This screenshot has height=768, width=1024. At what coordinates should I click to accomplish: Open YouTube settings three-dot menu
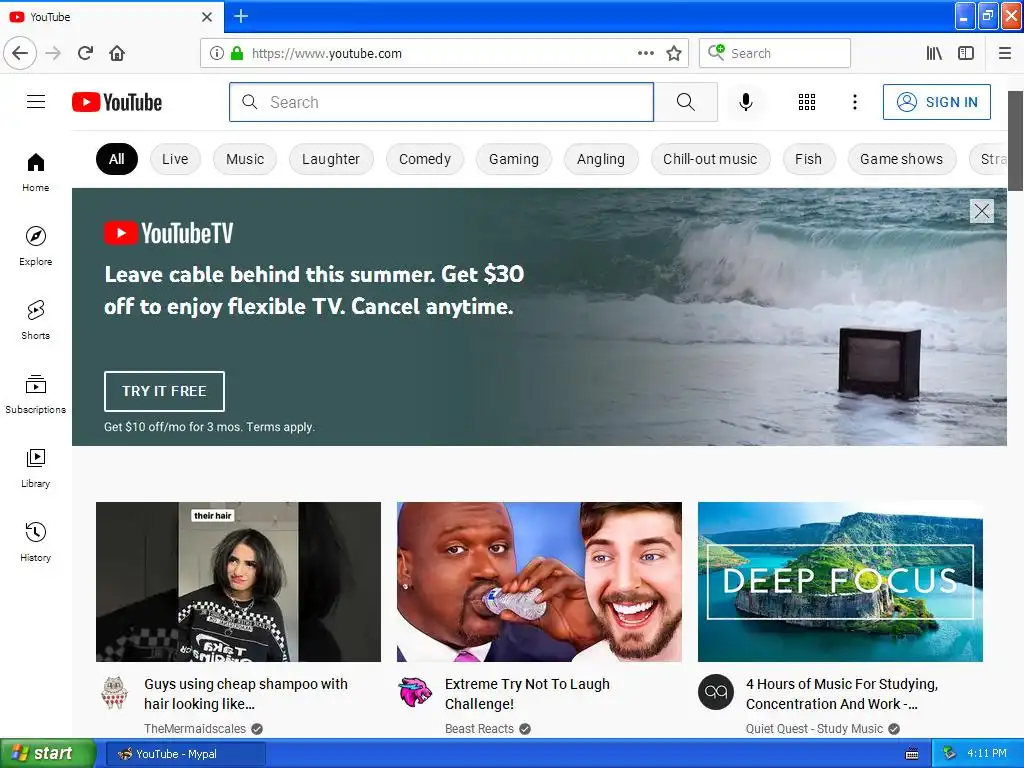(854, 102)
